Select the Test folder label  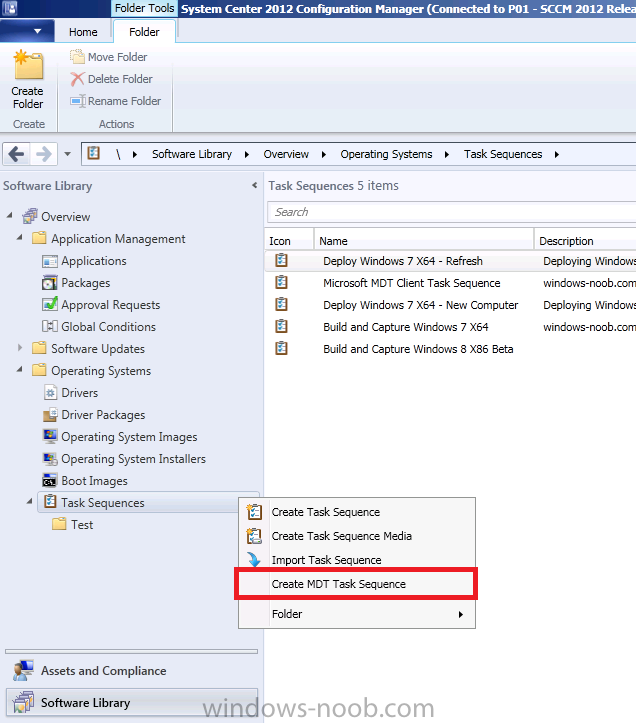point(82,525)
